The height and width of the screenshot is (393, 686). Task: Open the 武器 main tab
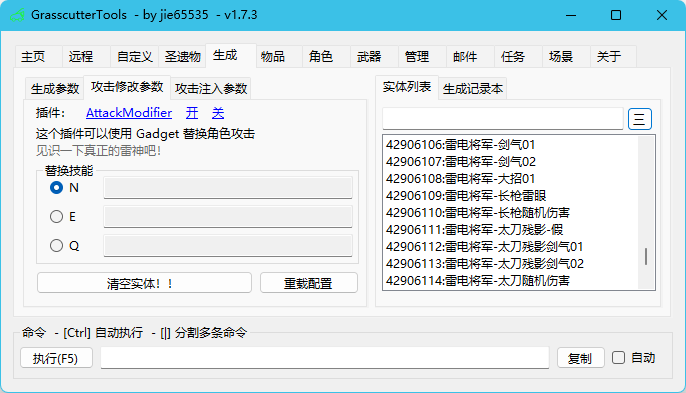[369, 56]
